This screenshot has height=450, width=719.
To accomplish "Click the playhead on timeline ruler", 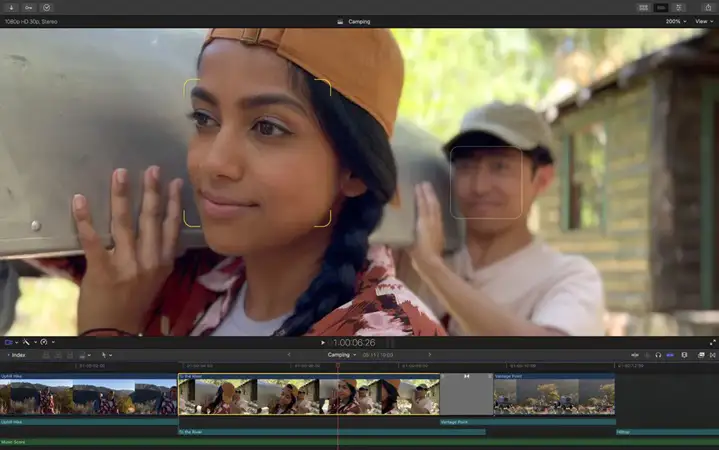I will (x=338, y=366).
